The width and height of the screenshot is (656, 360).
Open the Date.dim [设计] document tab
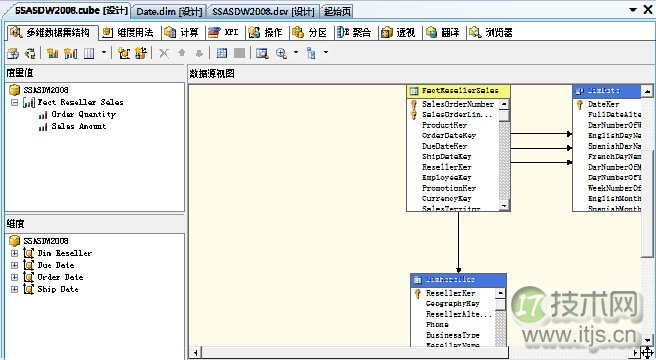pos(169,11)
